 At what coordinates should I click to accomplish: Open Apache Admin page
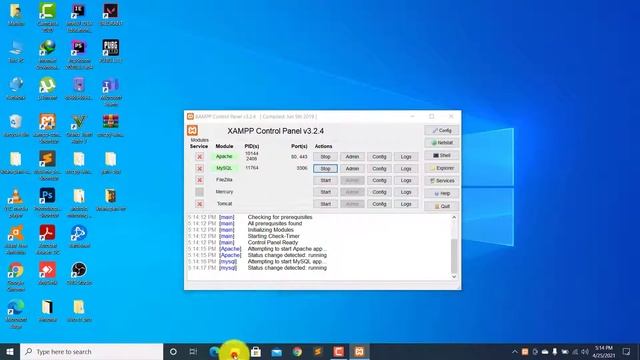pos(352,157)
